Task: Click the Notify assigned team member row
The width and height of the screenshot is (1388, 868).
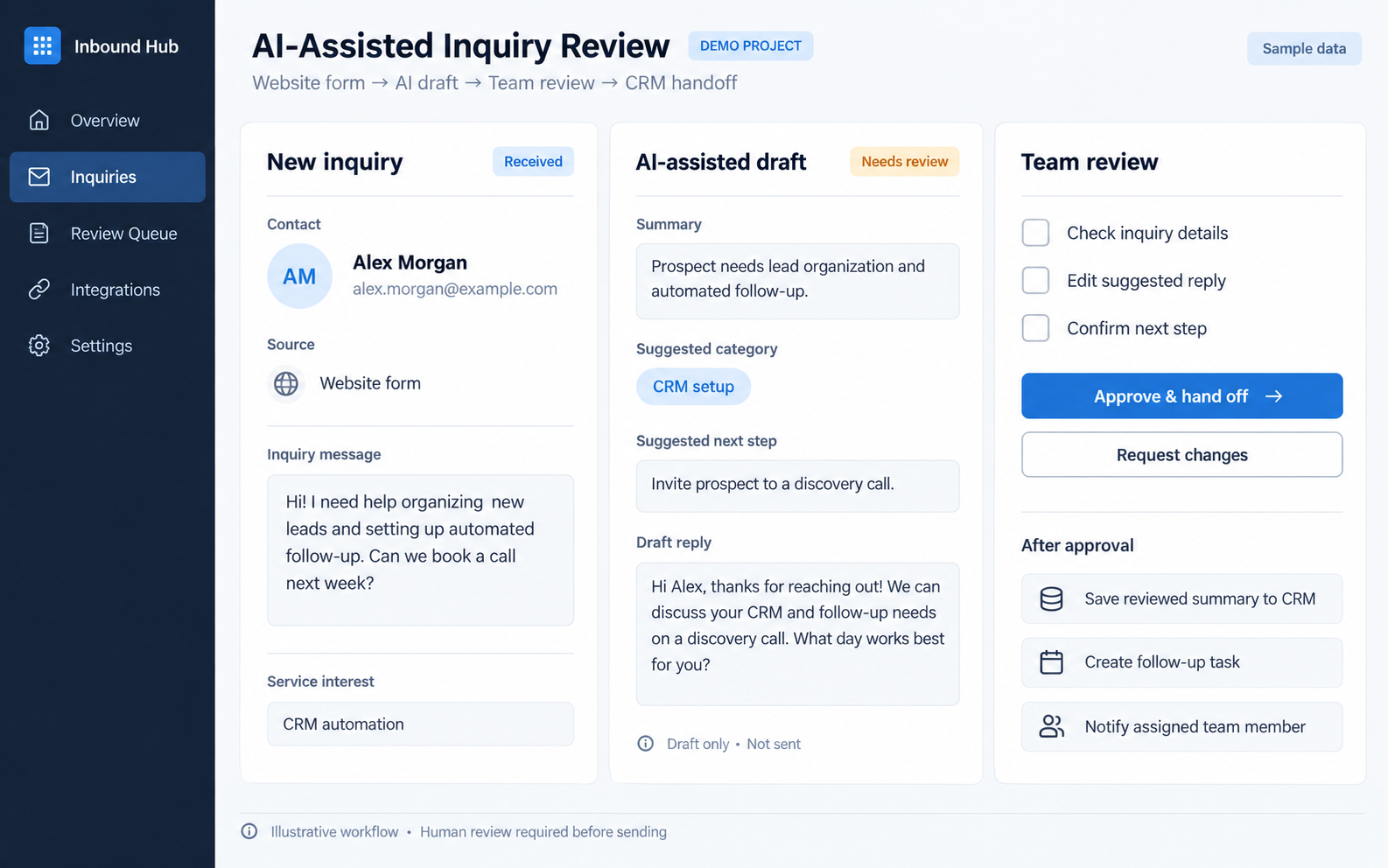Action: pyautogui.click(x=1181, y=726)
